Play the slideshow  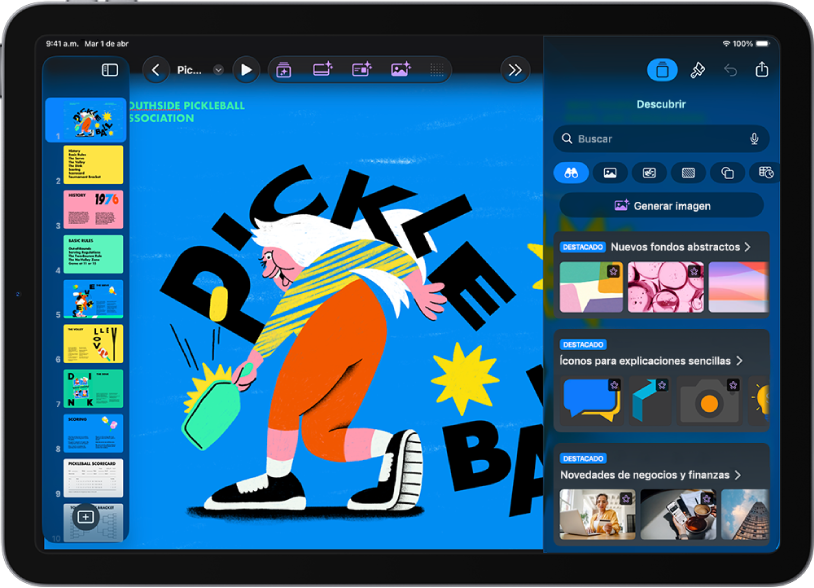coord(247,70)
